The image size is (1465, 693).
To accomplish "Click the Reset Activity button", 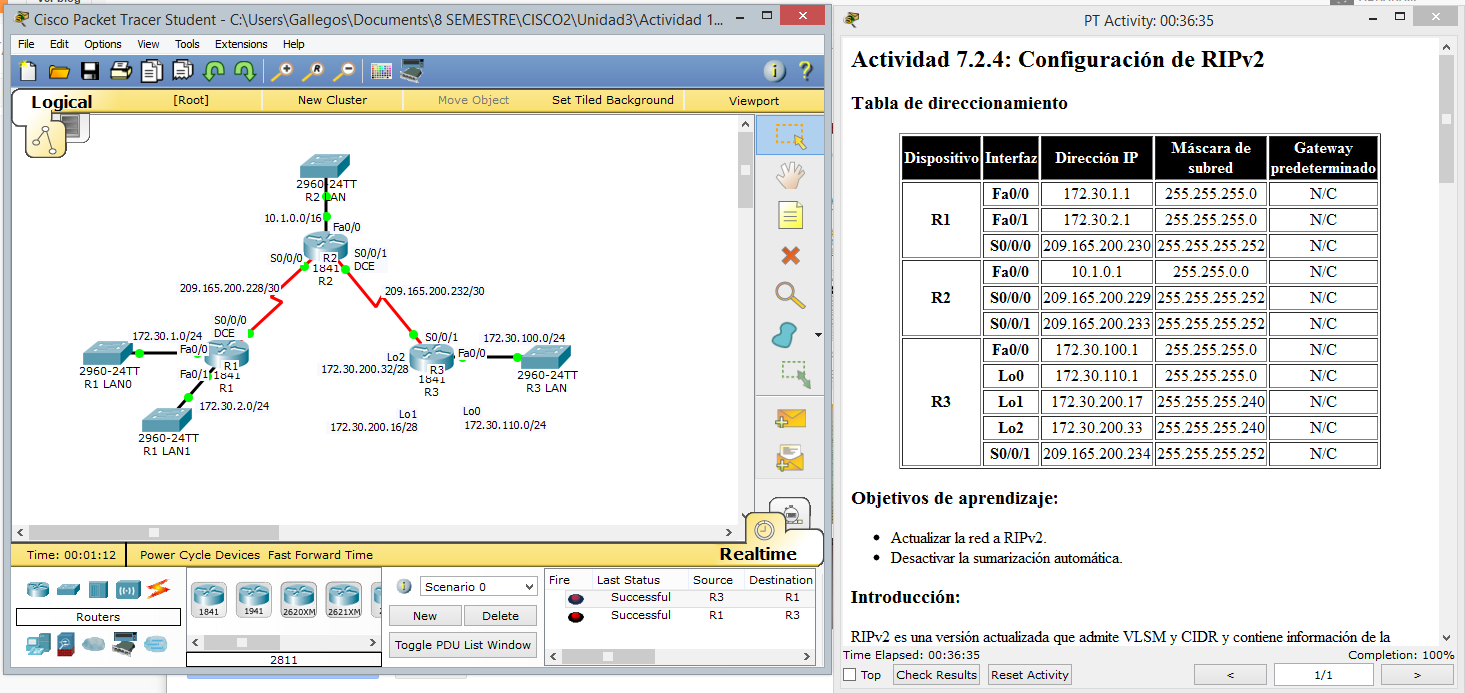I will (x=1029, y=675).
